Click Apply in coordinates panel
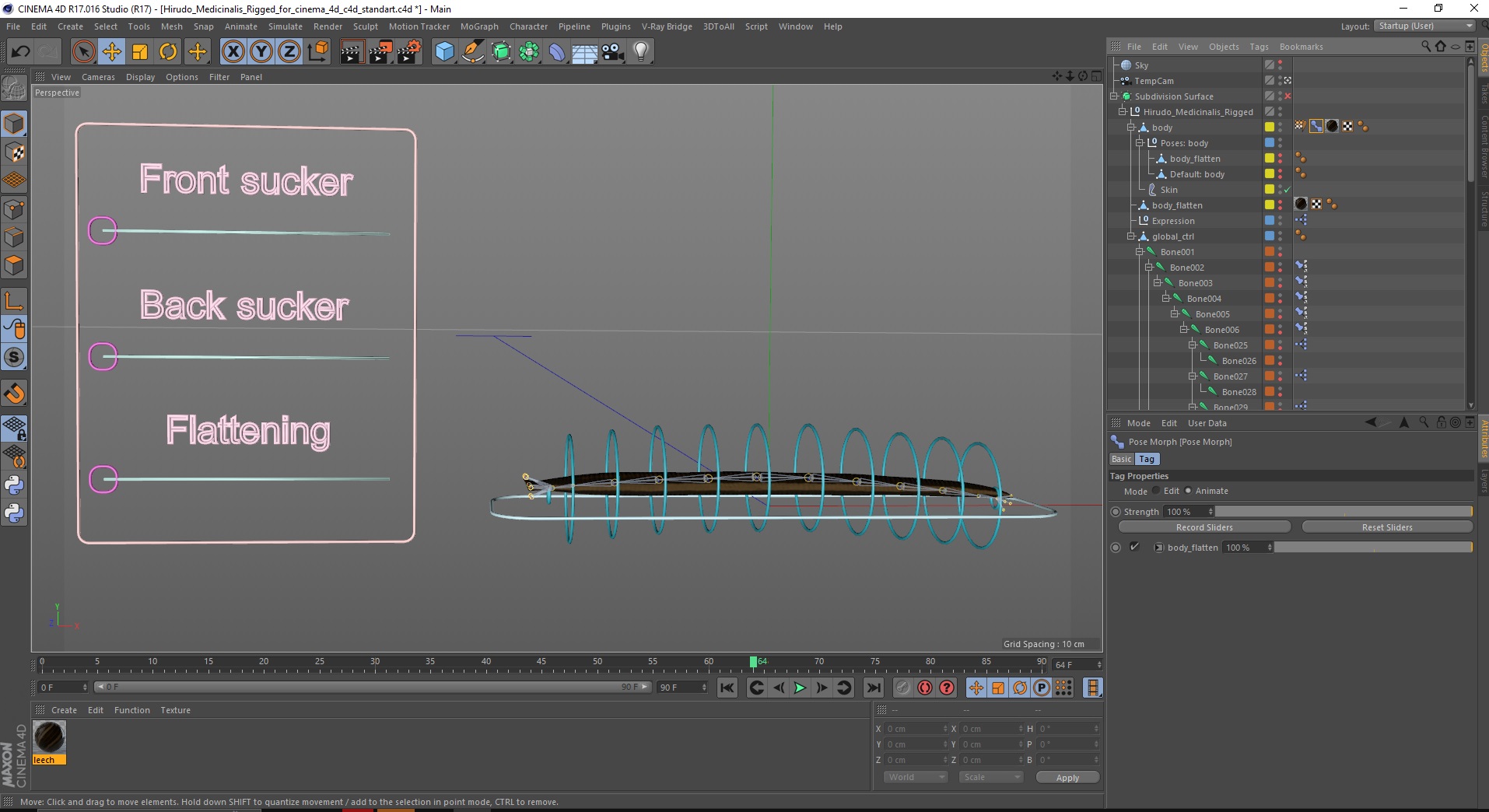Screen dimensions: 1489x812 pyautogui.click(x=1067, y=778)
